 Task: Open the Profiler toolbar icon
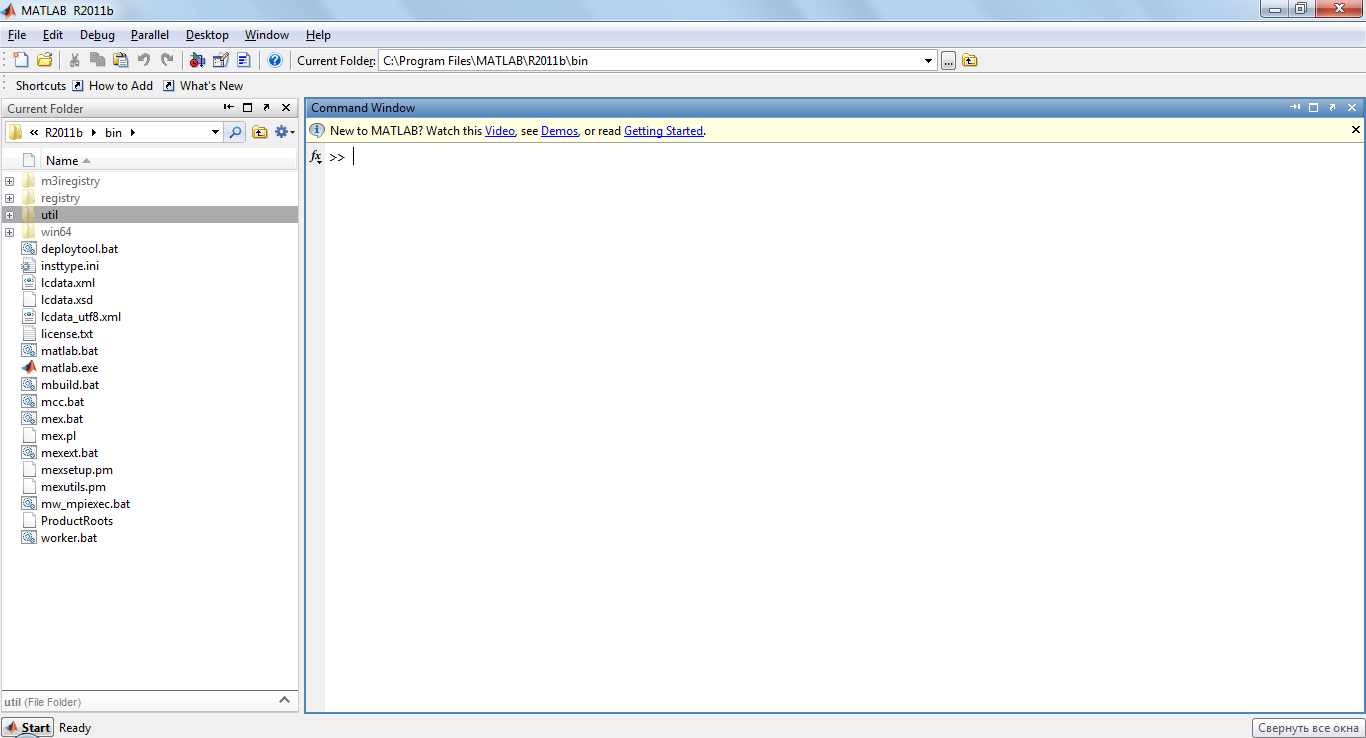(x=244, y=60)
